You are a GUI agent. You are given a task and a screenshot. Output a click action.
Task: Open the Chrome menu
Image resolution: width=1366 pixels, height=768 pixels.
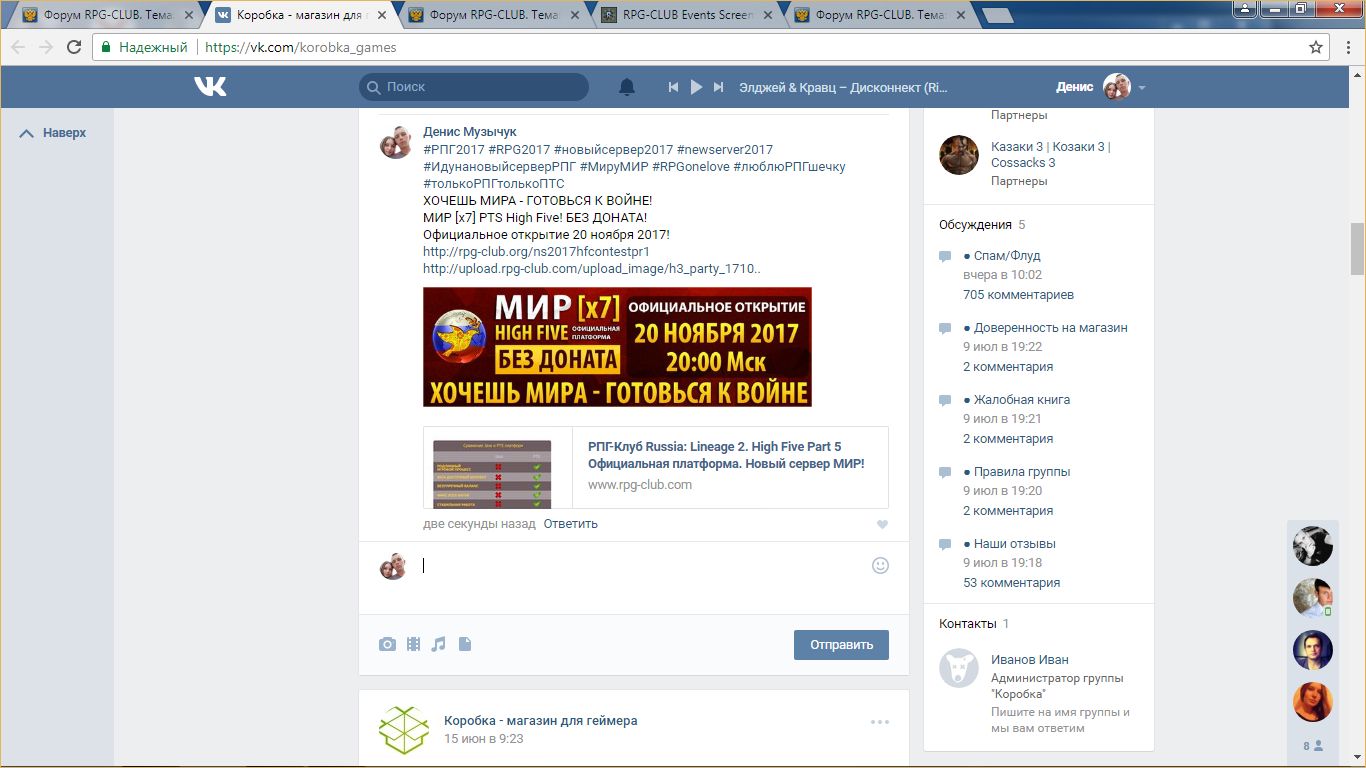(1348, 47)
